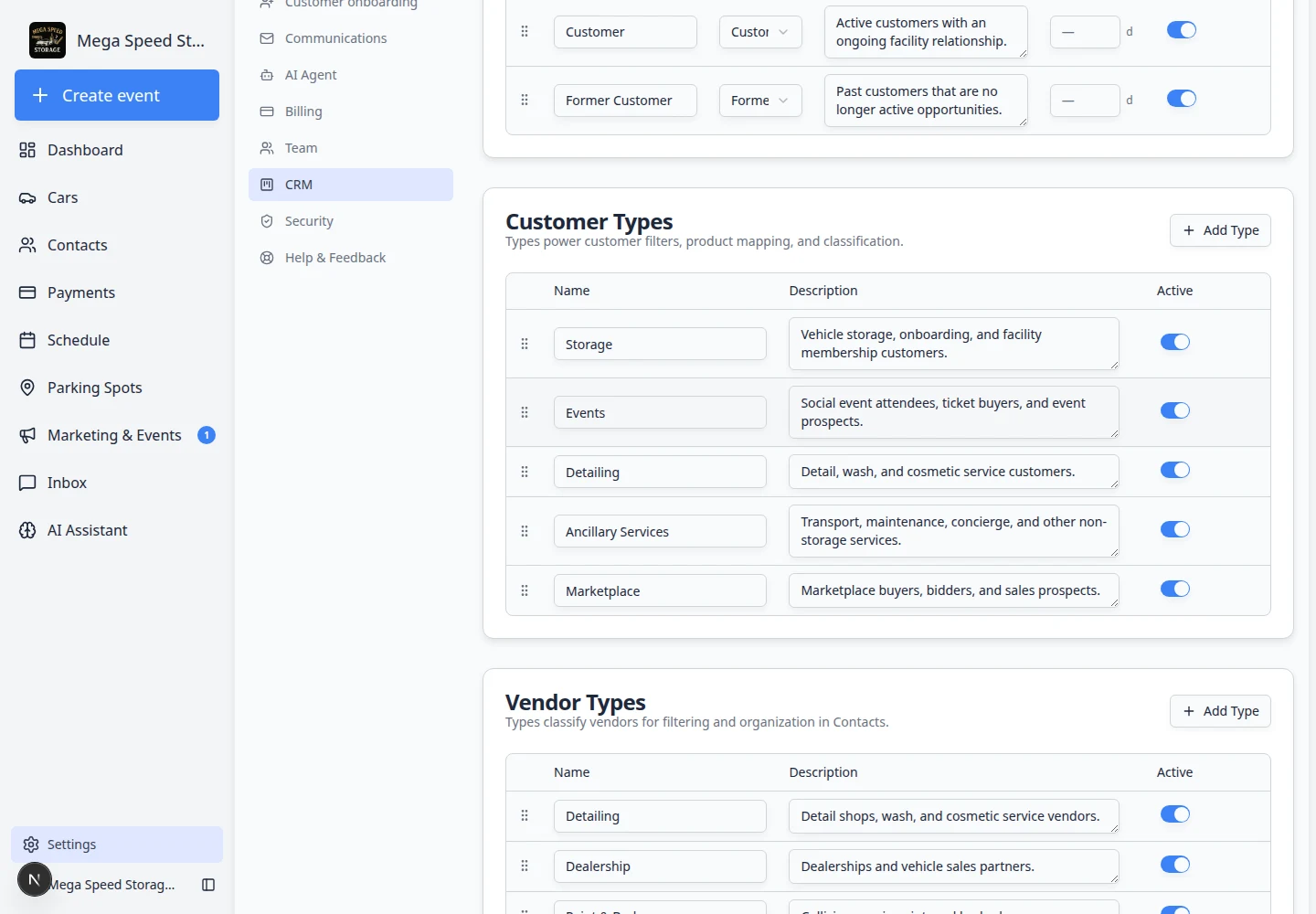Click the drag handle for Storage row
The height and width of the screenshot is (914, 1316).
pos(525,344)
